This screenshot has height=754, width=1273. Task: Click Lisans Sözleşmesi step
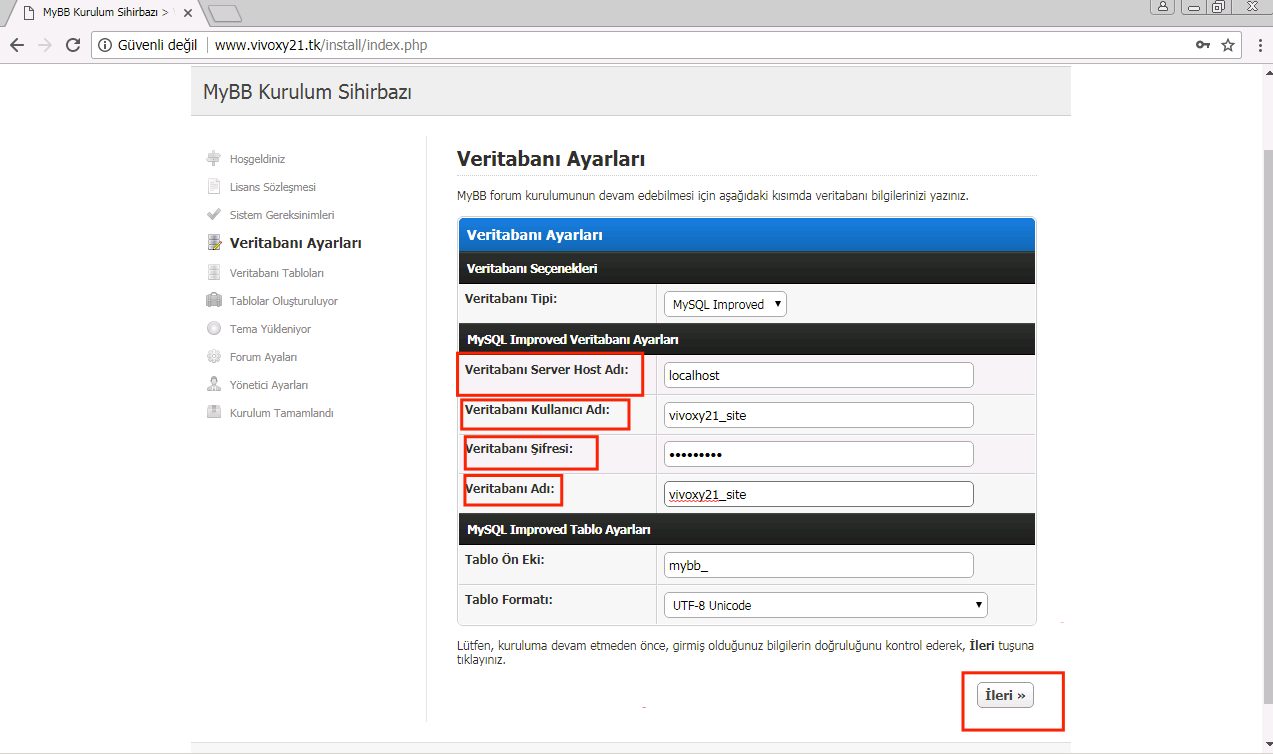click(x=273, y=187)
